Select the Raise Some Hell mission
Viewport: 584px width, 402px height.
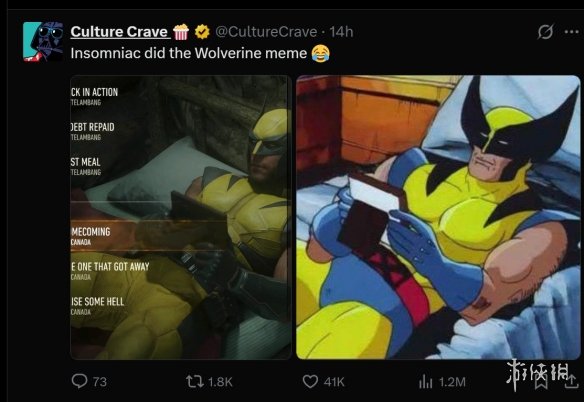(x=97, y=306)
